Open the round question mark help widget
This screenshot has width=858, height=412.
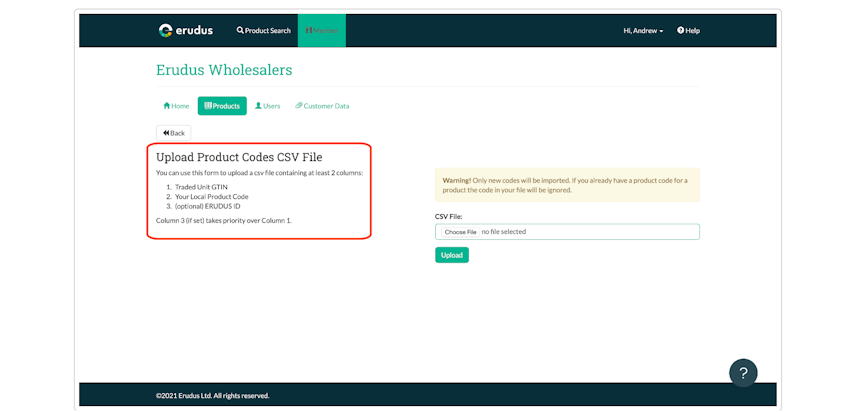click(743, 373)
